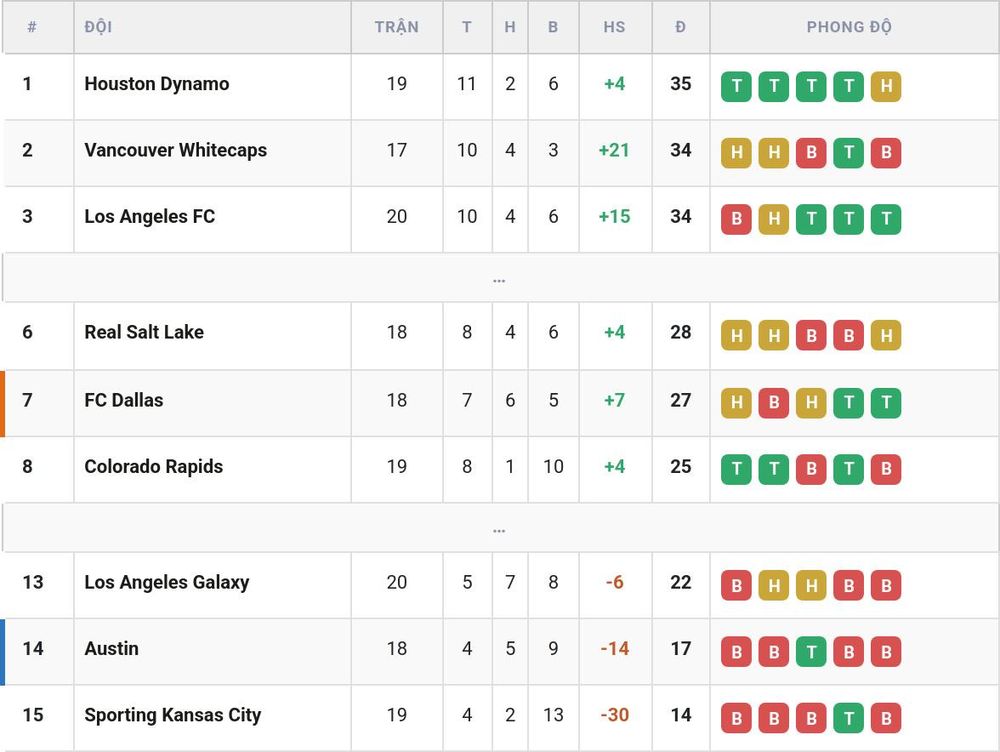The height and width of the screenshot is (752, 1000).
Task: Click Real Salt Lake's last yellow H badge
Action: point(886,335)
